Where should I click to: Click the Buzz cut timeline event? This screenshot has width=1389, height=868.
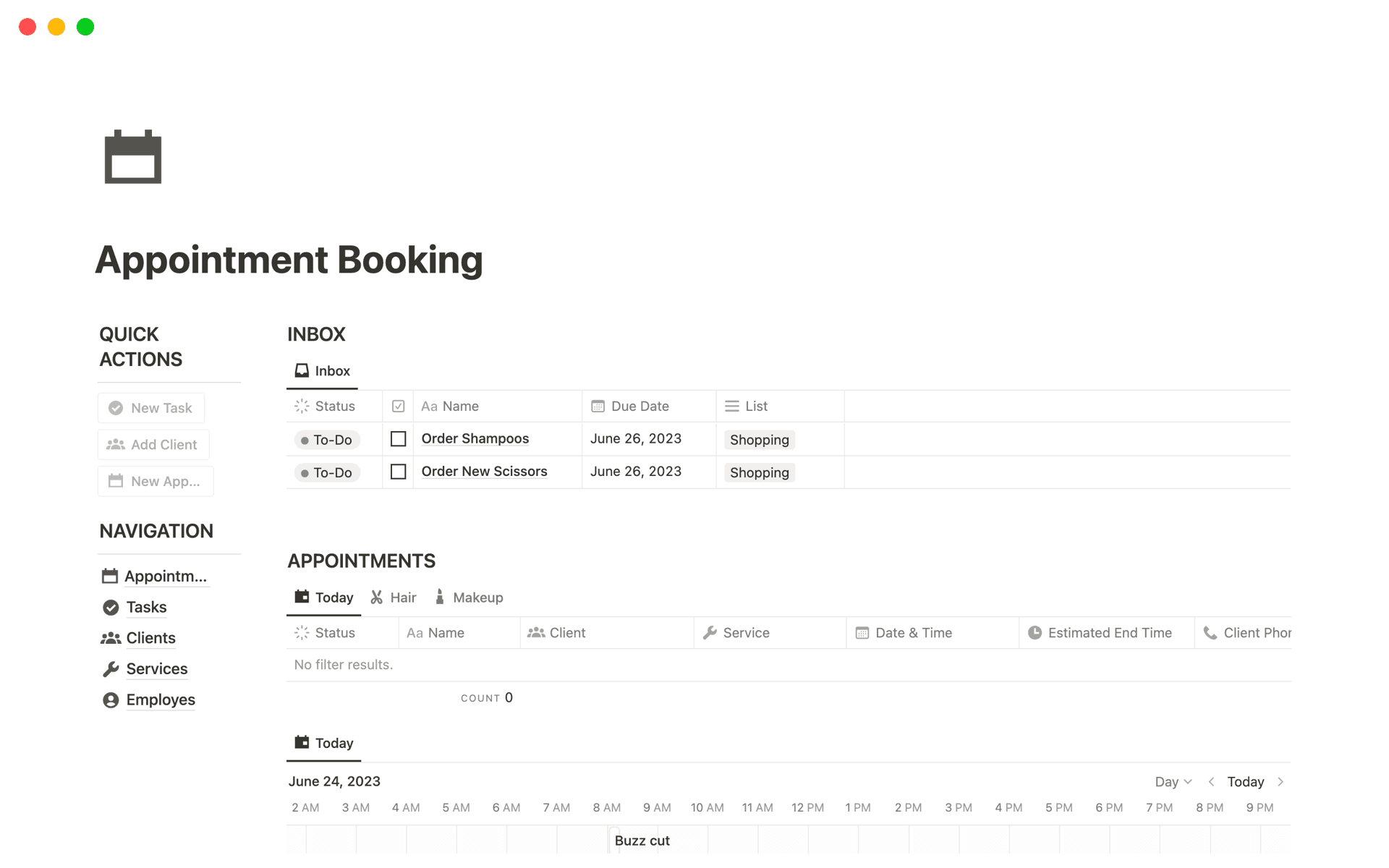pos(642,841)
